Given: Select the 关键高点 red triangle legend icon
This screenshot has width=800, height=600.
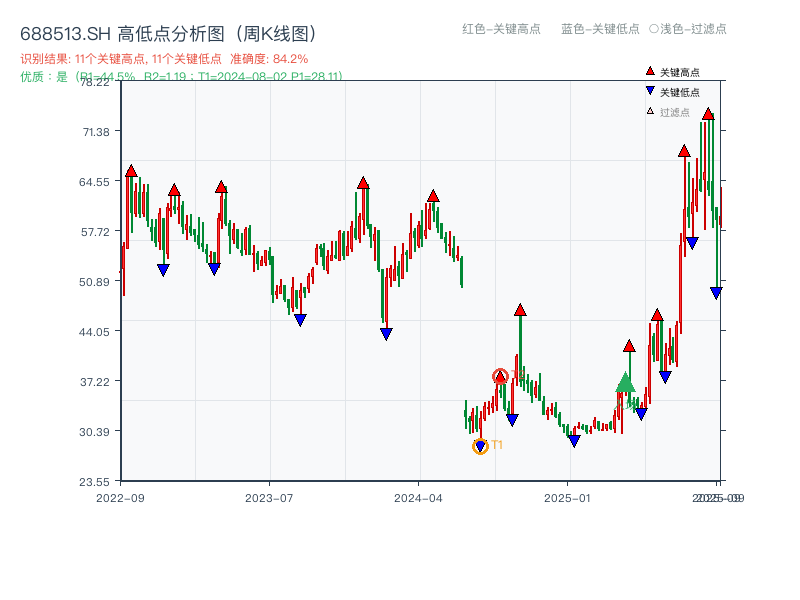Looking at the screenshot, I should click(650, 71).
